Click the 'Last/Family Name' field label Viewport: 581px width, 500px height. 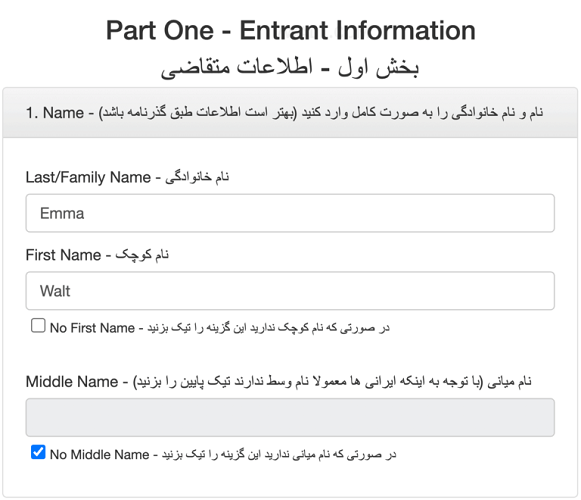[88, 177]
